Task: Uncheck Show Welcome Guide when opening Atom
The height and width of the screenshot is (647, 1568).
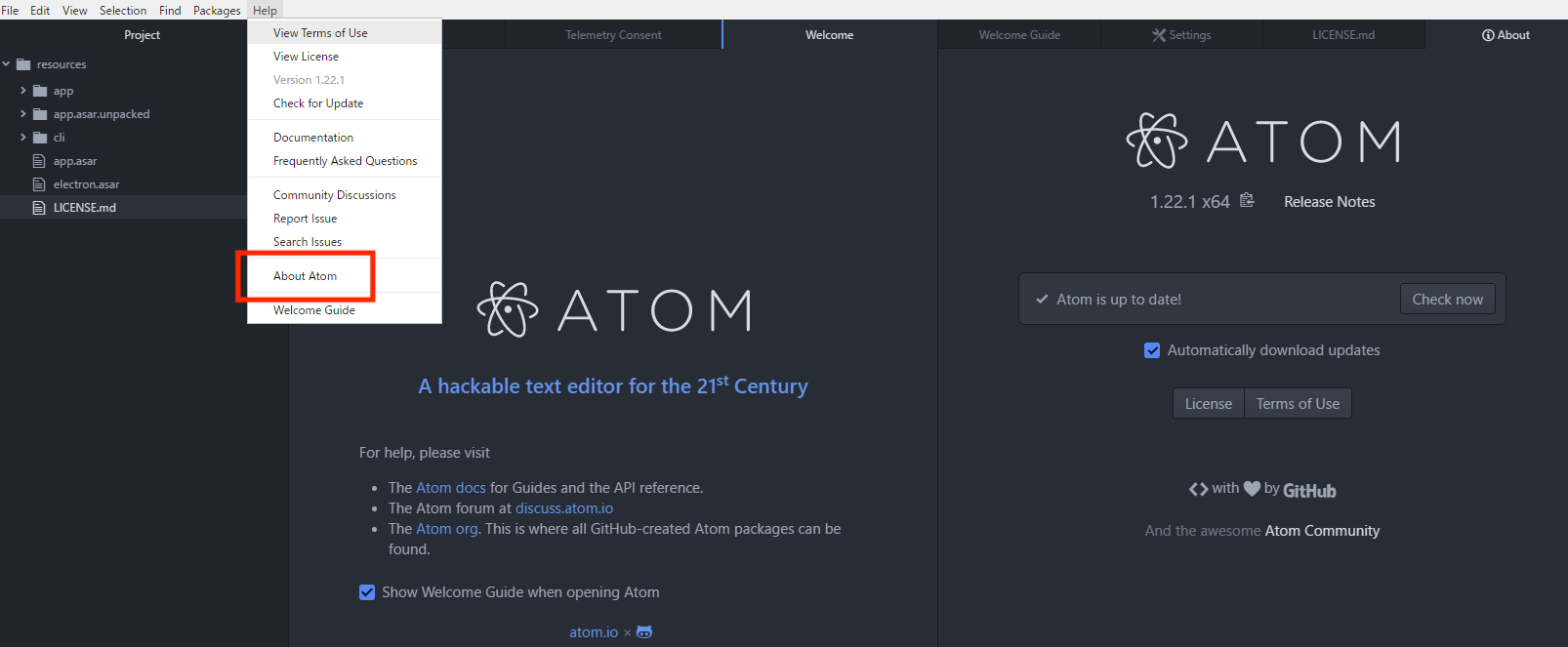Action: point(367,592)
